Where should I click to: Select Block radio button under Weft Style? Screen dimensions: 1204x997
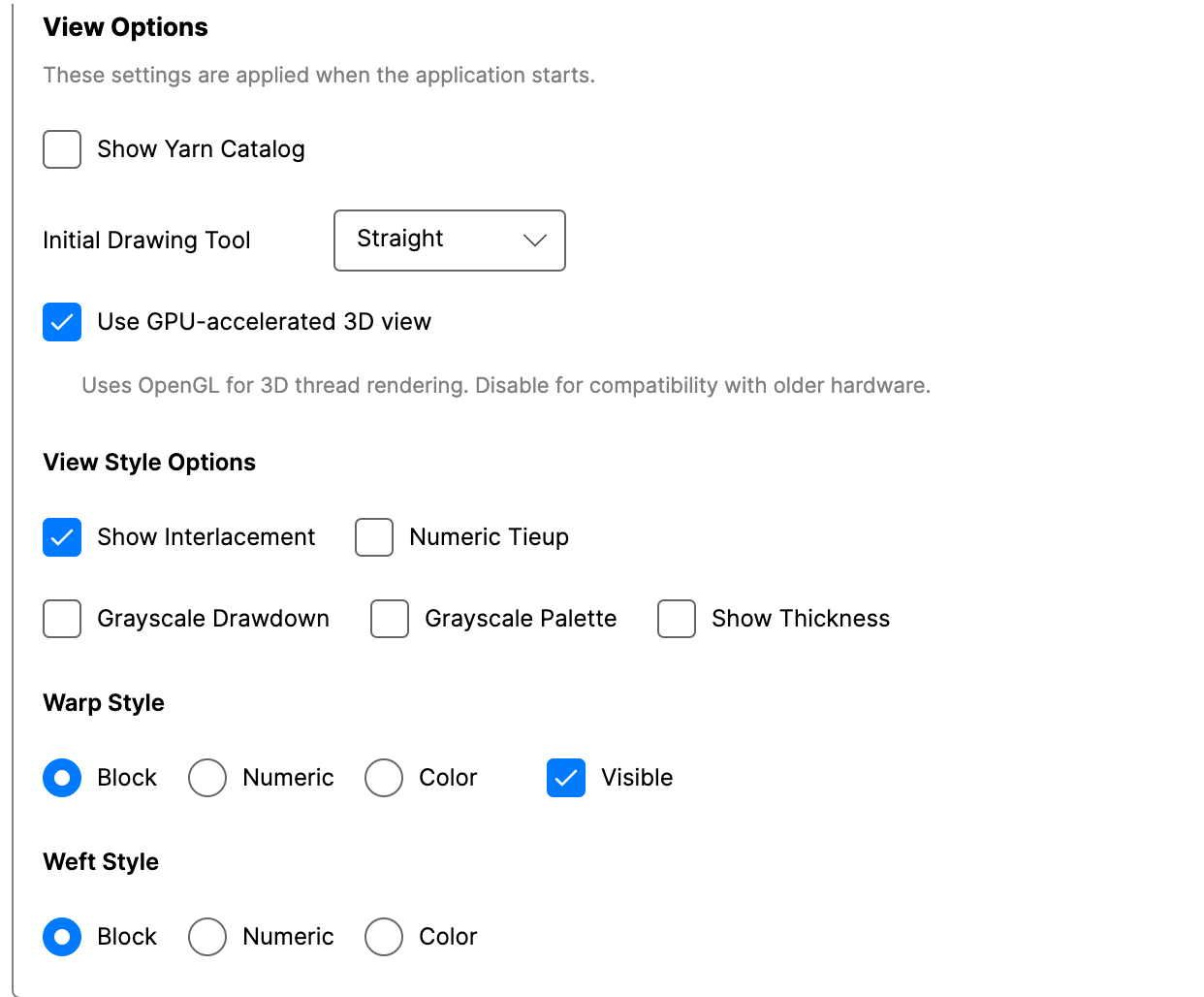click(62, 937)
